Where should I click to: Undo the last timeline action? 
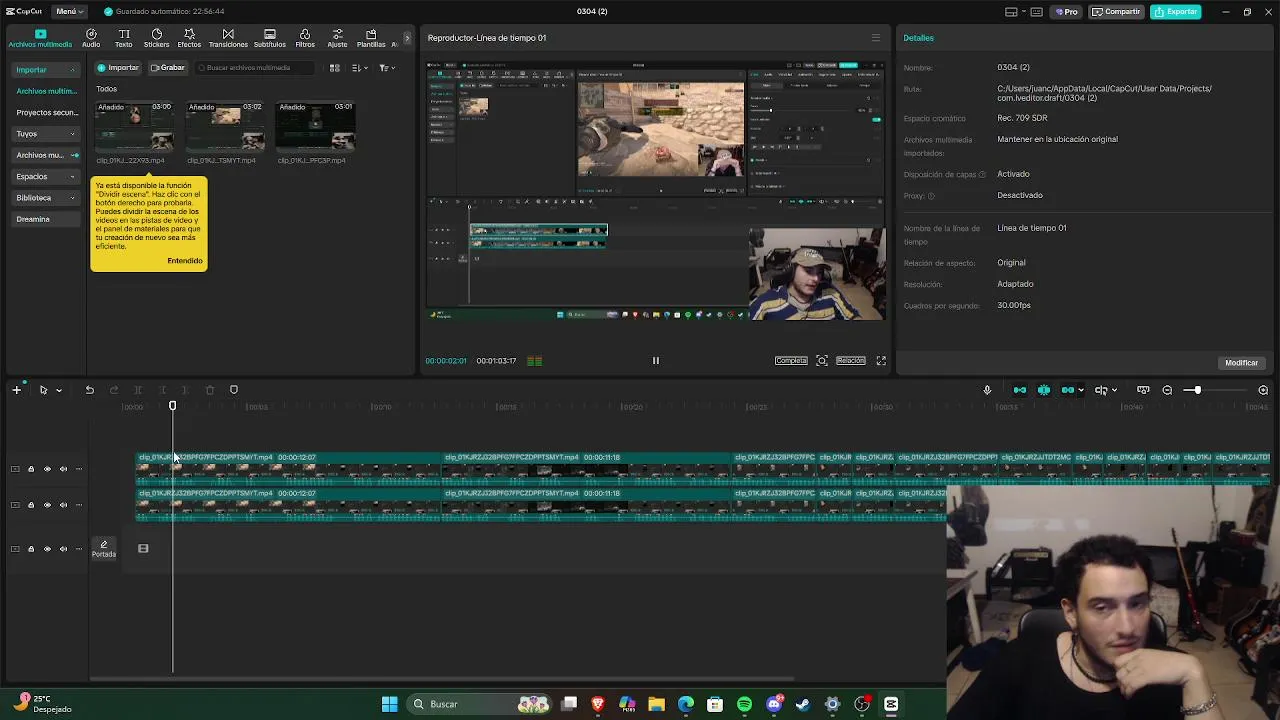tap(89, 390)
